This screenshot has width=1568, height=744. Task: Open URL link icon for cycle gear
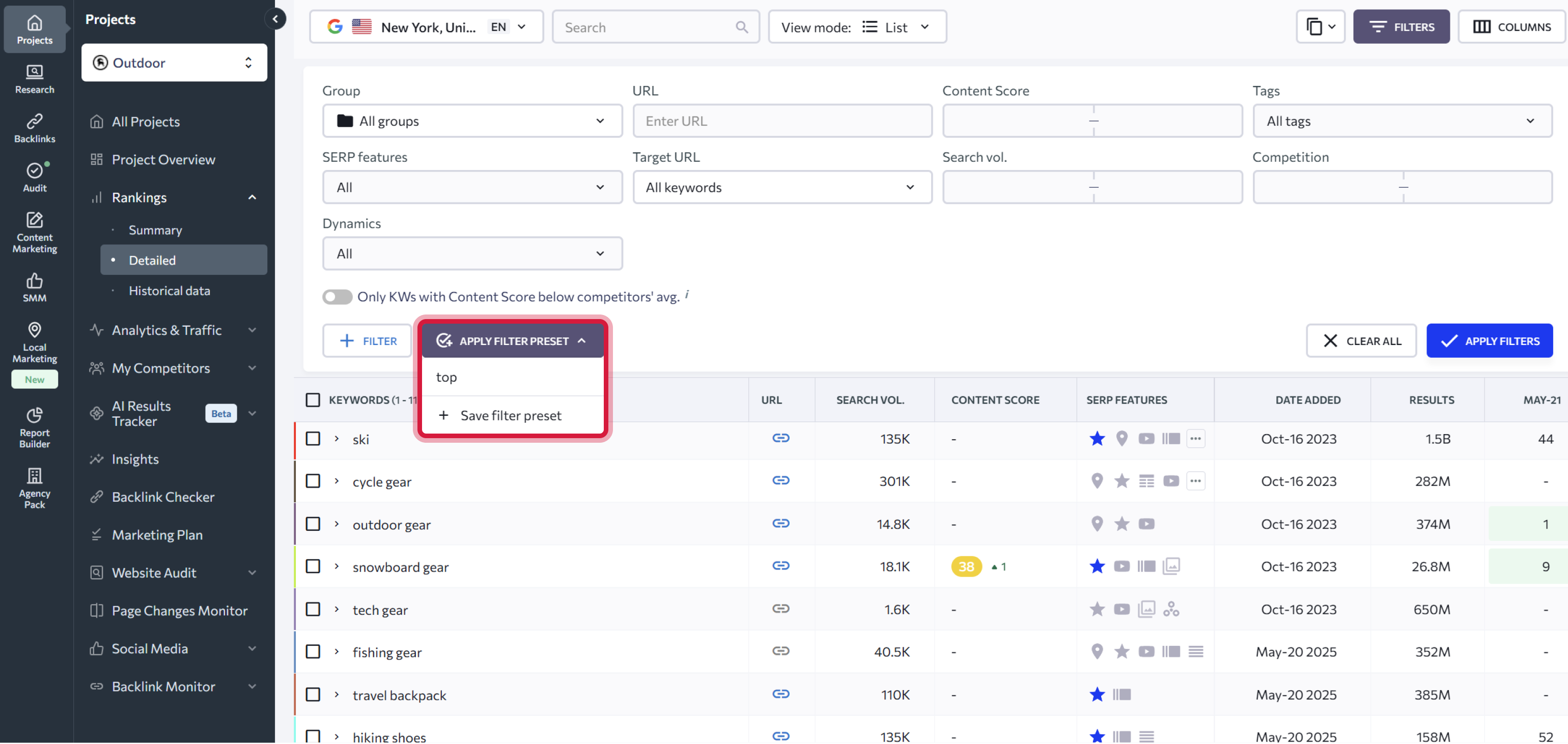tap(781, 481)
